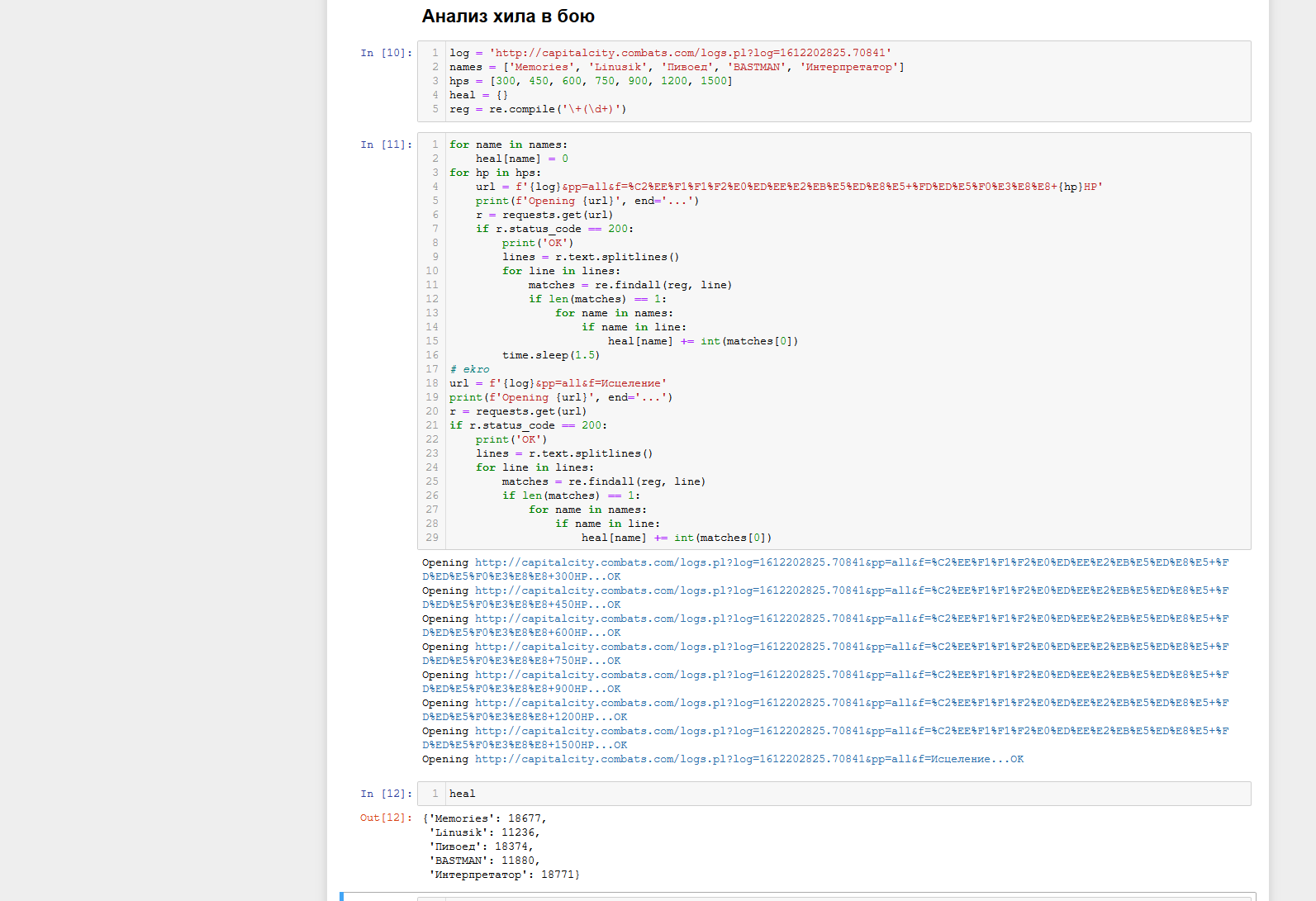
Task: Click the 'Linusik': 11236 output row
Action: coord(485,832)
